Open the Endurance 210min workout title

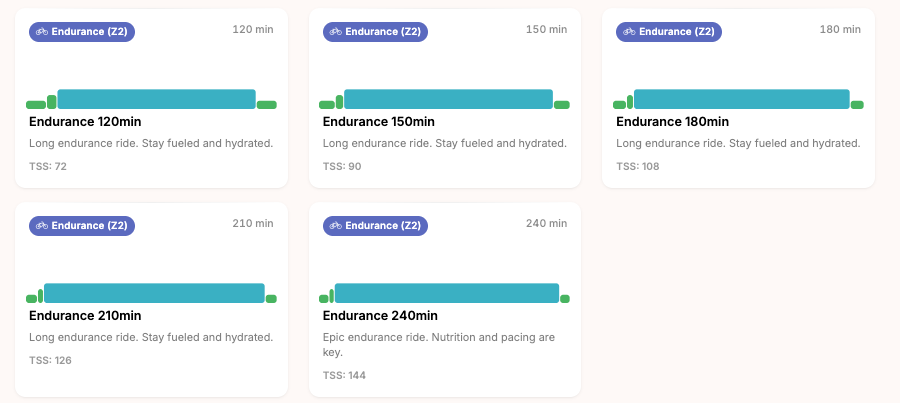(85, 316)
